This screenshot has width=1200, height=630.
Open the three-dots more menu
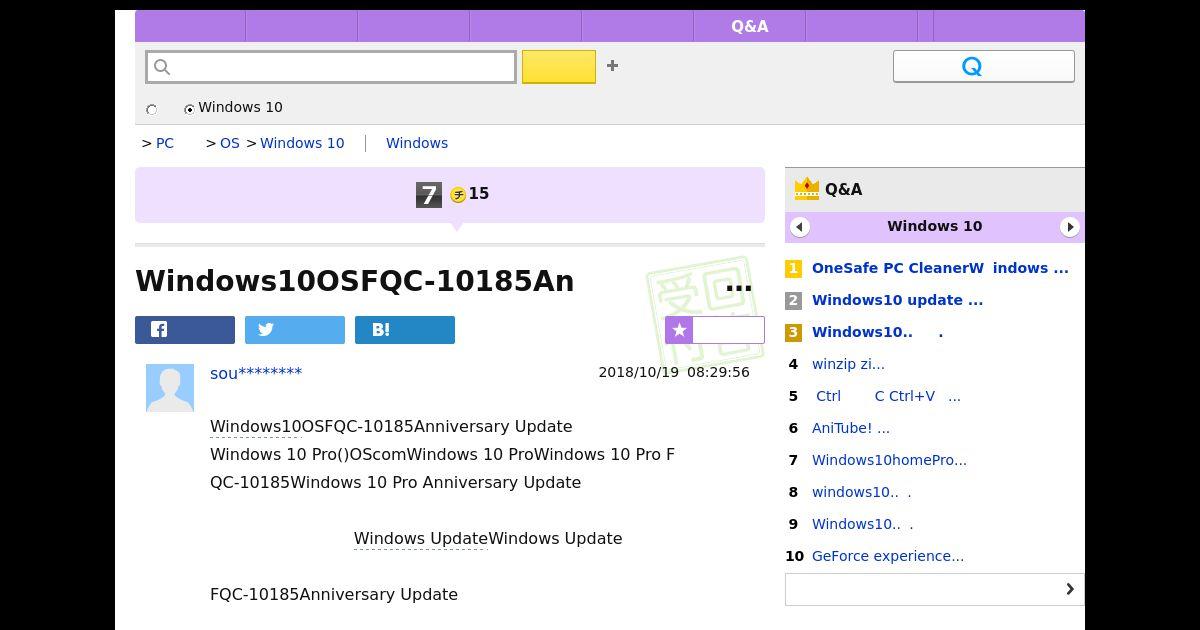[x=738, y=287]
